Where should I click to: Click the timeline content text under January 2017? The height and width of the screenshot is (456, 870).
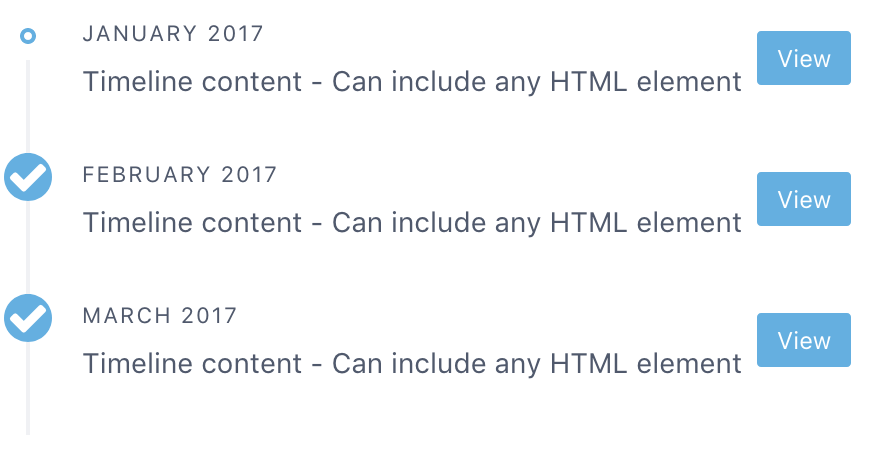[412, 82]
